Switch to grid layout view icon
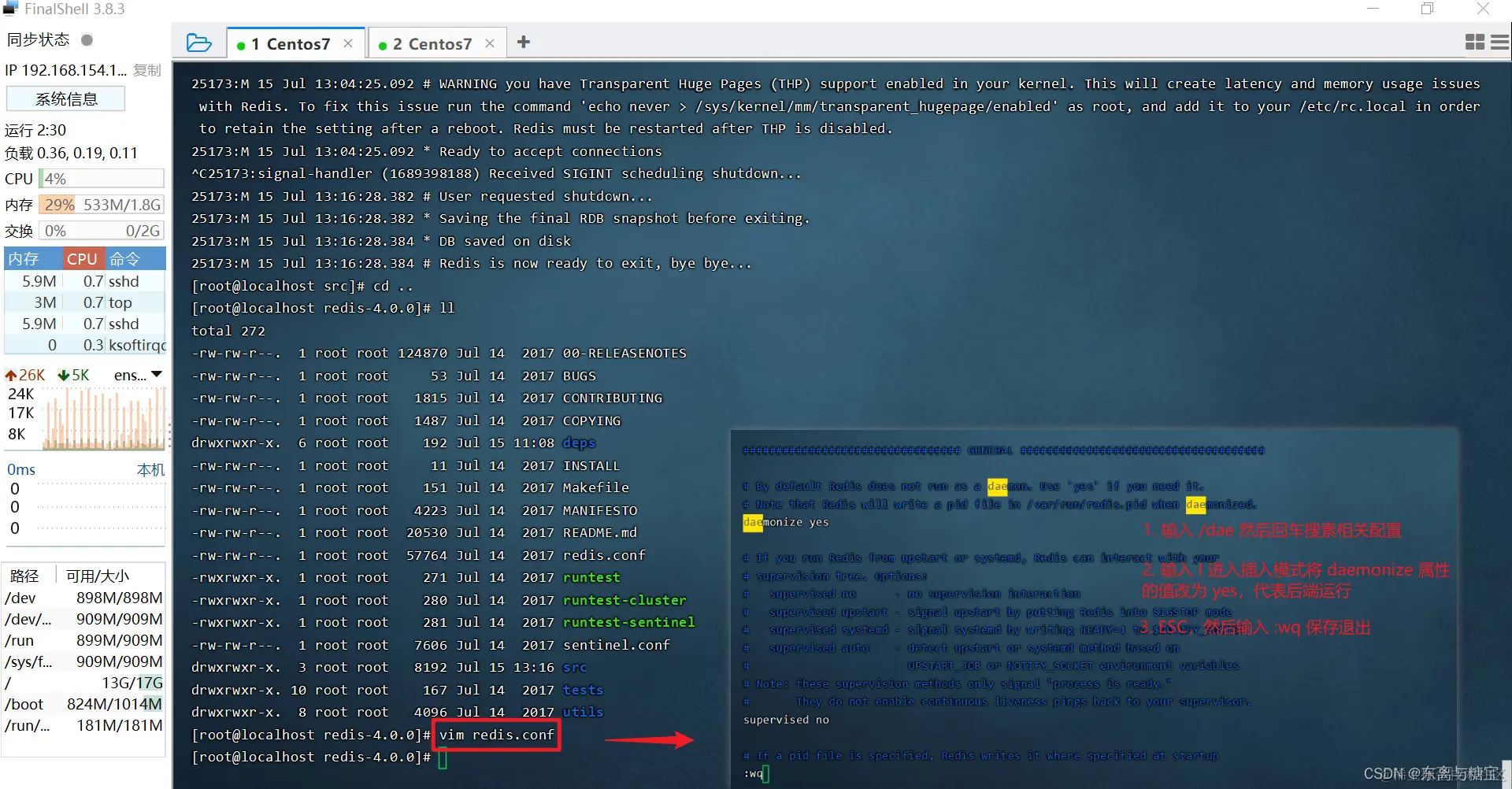Screen dimensions: 1512x789 click(x=1475, y=43)
